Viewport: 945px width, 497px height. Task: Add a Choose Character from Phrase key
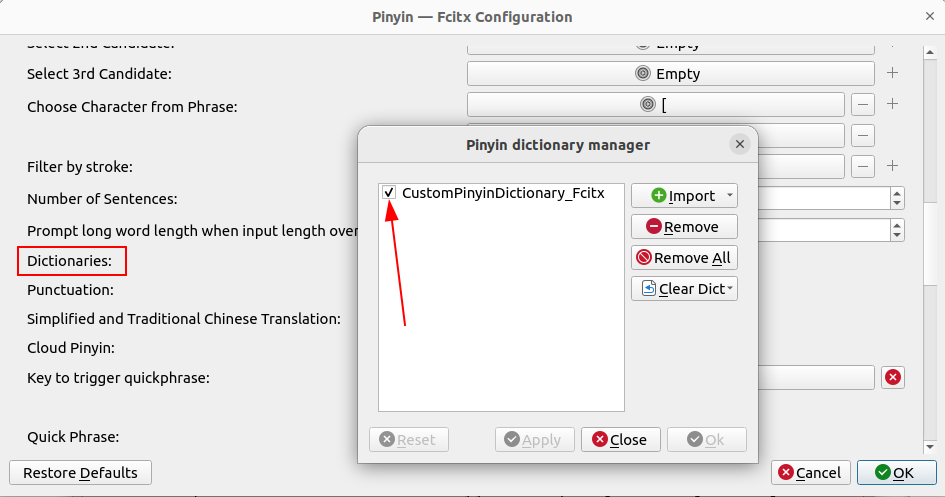coord(893,104)
